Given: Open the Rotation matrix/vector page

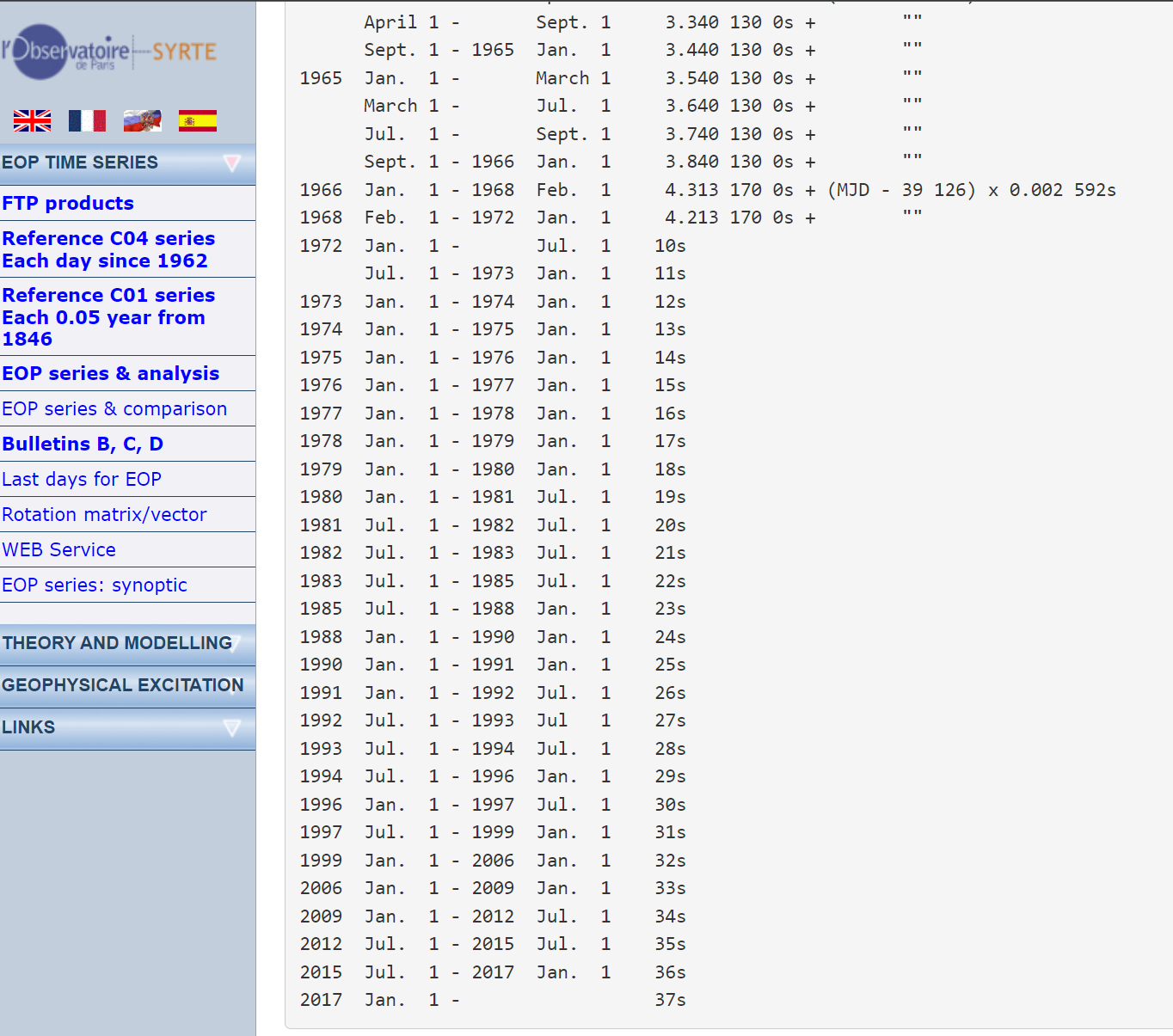Looking at the screenshot, I should click(104, 514).
